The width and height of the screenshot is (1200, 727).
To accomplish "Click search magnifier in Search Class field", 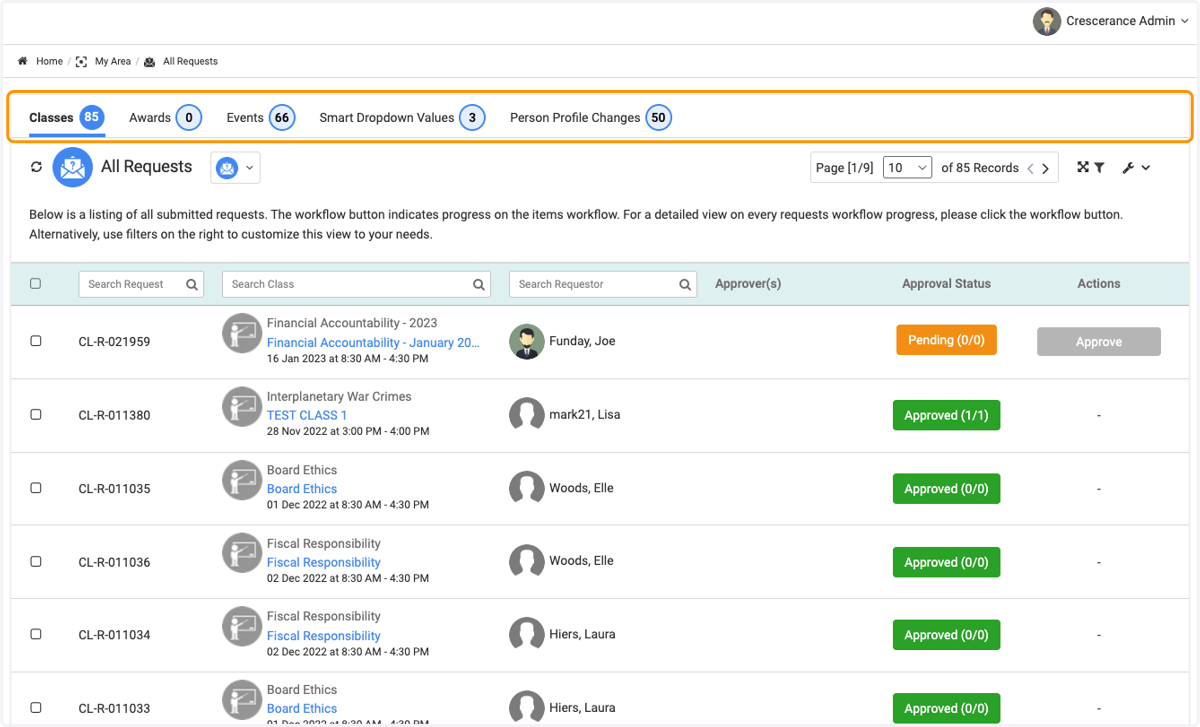I will (x=479, y=284).
